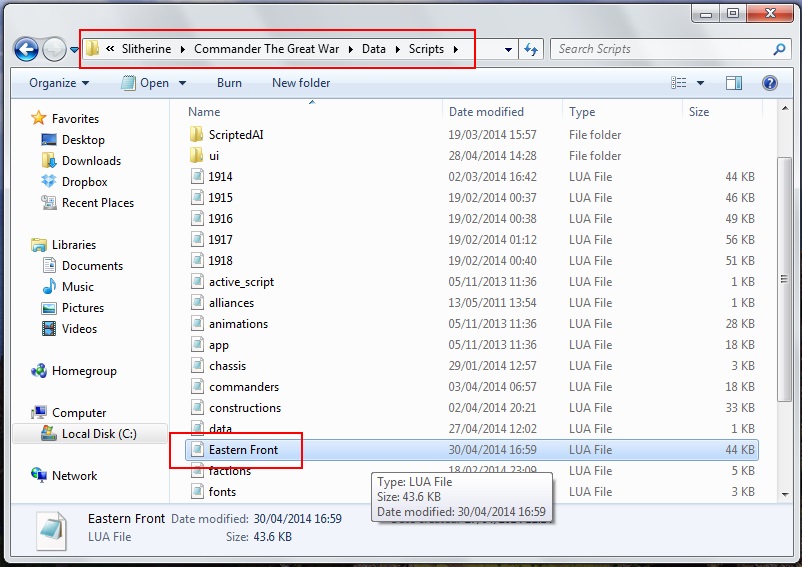Screen dimensions: 802x567
Task: Click the scrollbar up arrow
Action: [x=785, y=108]
